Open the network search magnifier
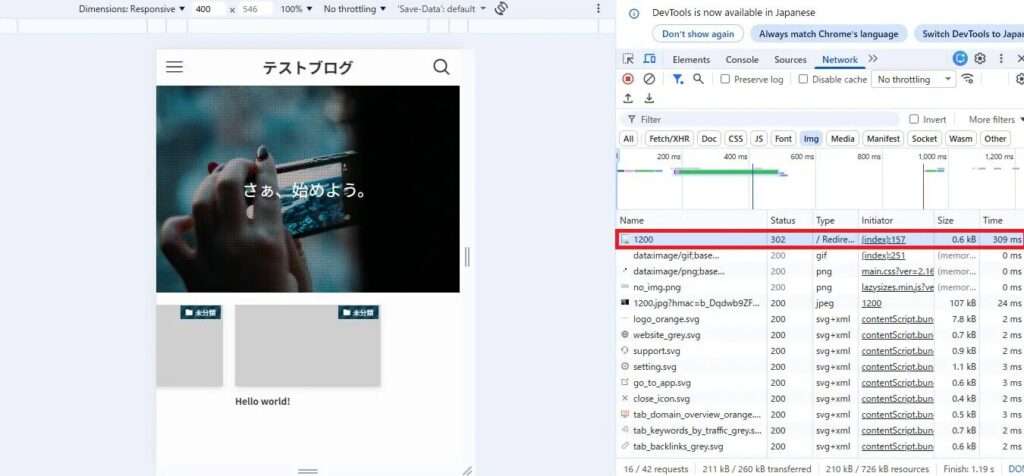1024x476 pixels. (x=698, y=79)
